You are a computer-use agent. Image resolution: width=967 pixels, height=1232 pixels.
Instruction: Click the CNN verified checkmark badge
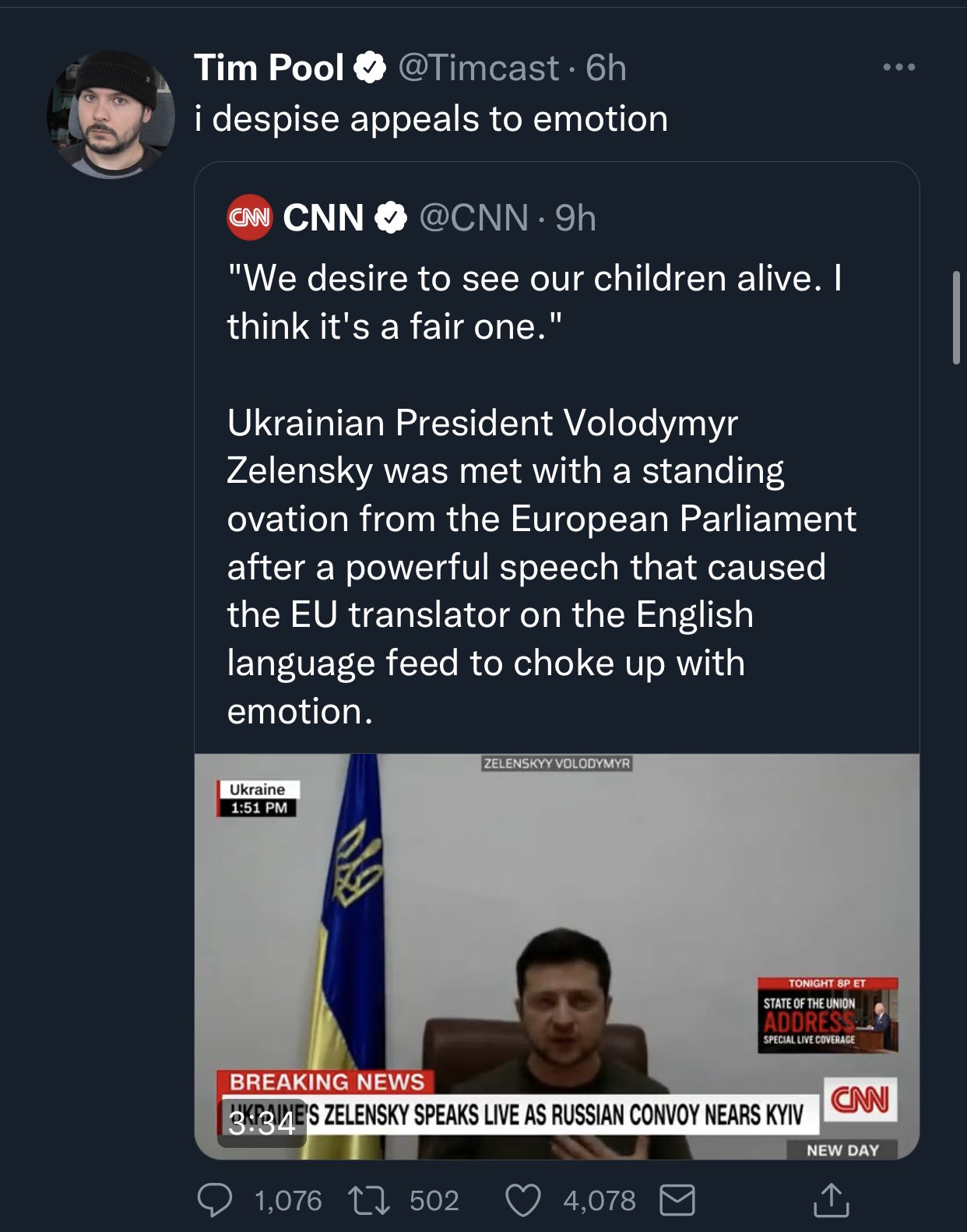click(x=391, y=218)
